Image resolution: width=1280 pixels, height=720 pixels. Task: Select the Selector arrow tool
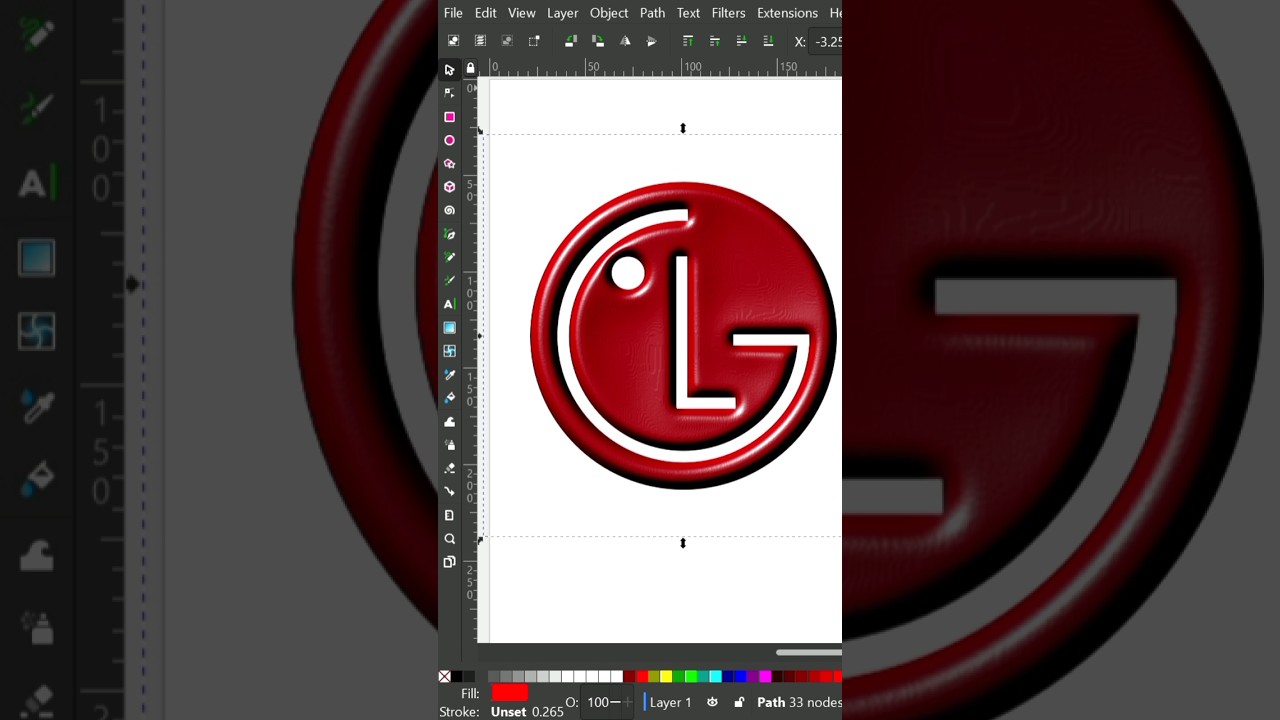(449, 70)
